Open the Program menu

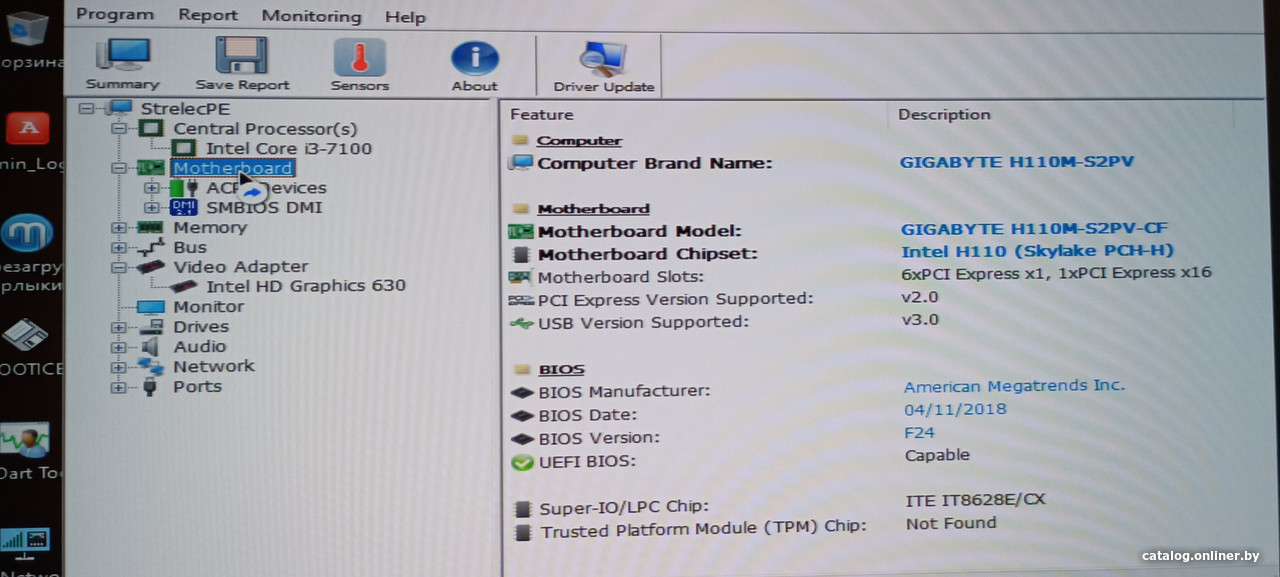pos(115,14)
